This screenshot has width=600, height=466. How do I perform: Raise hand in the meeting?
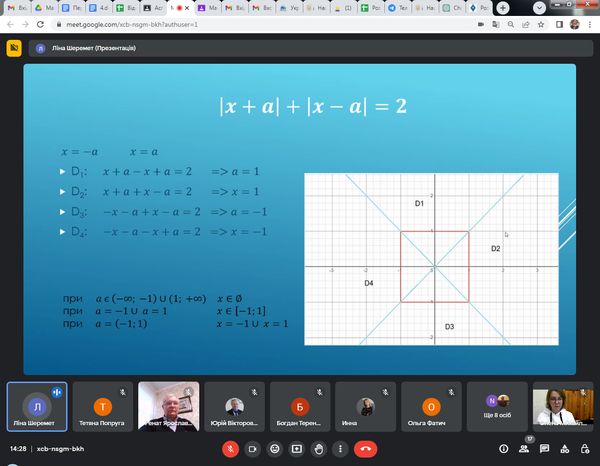[320, 449]
